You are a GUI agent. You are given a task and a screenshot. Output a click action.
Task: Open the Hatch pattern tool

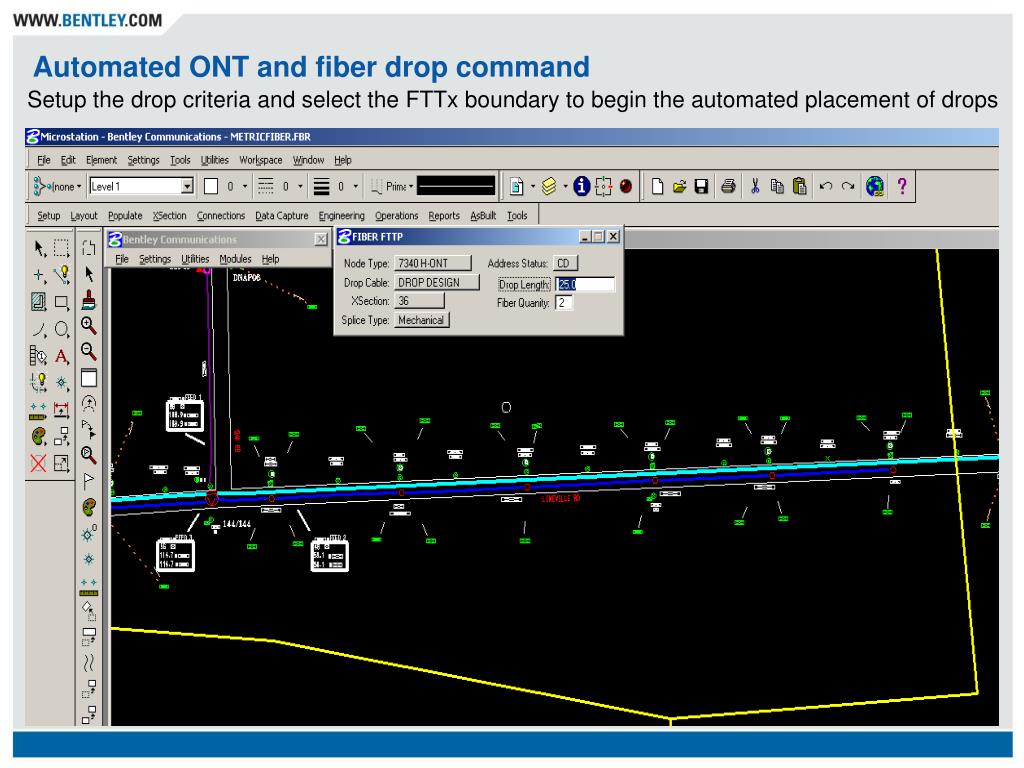click(x=39, y=302)
